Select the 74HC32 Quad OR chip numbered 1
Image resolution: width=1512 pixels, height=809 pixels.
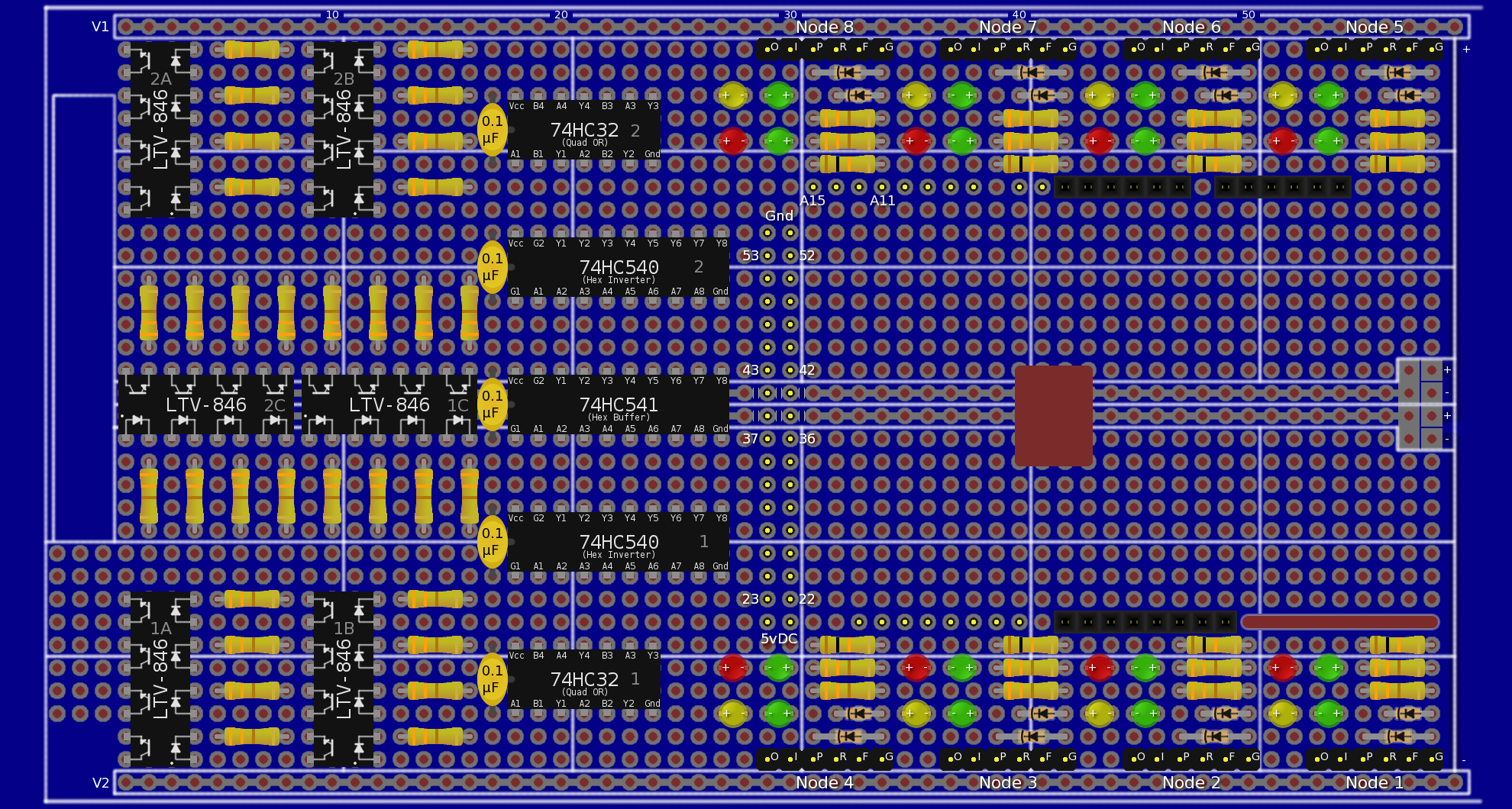pyautogui.click(x=584, y=679)
